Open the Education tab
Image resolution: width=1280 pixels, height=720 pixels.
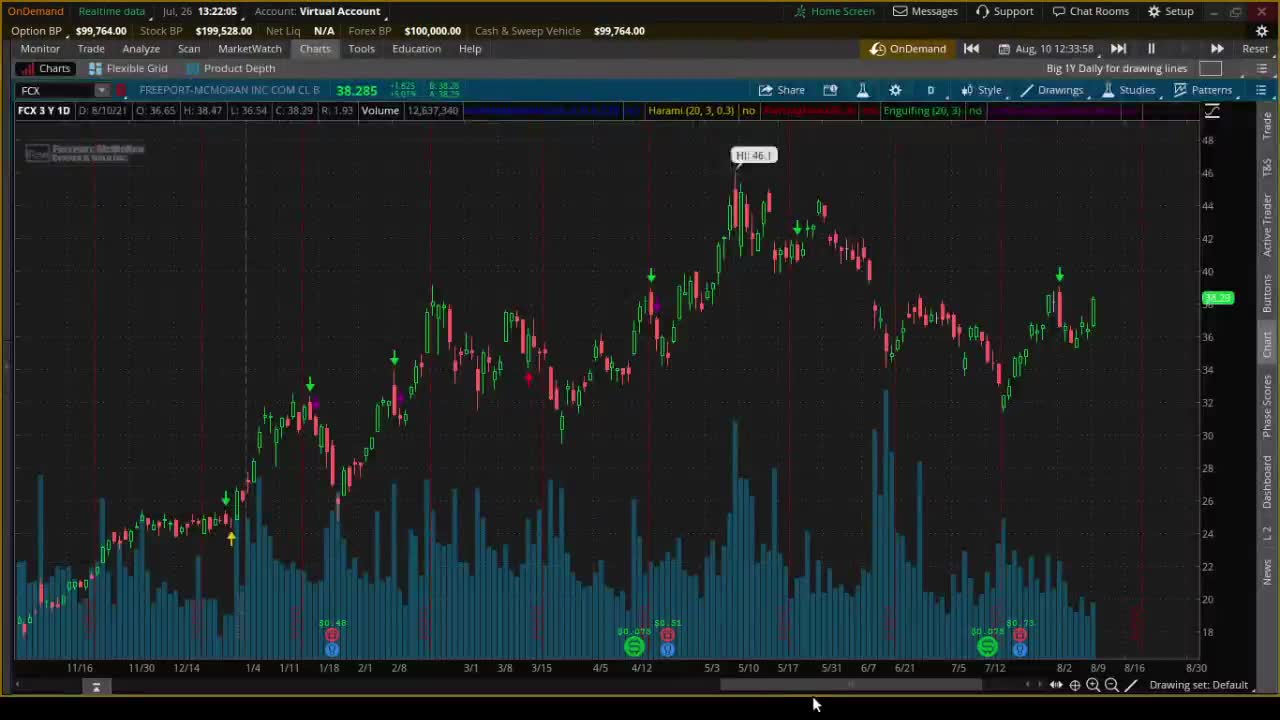point(416,48)
